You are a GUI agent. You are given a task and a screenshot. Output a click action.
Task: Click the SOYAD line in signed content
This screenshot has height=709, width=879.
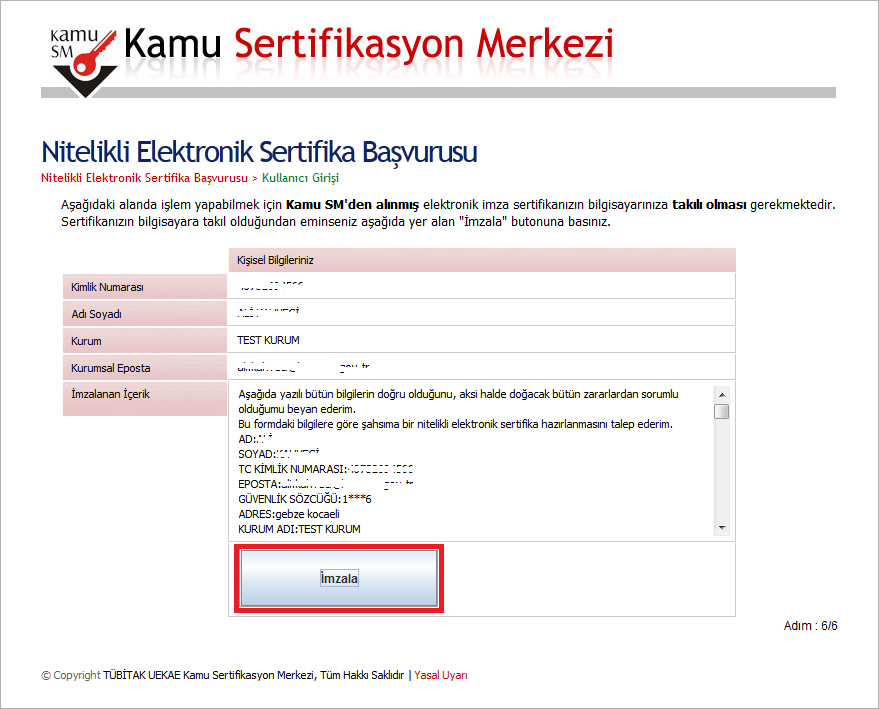(279, 454)
